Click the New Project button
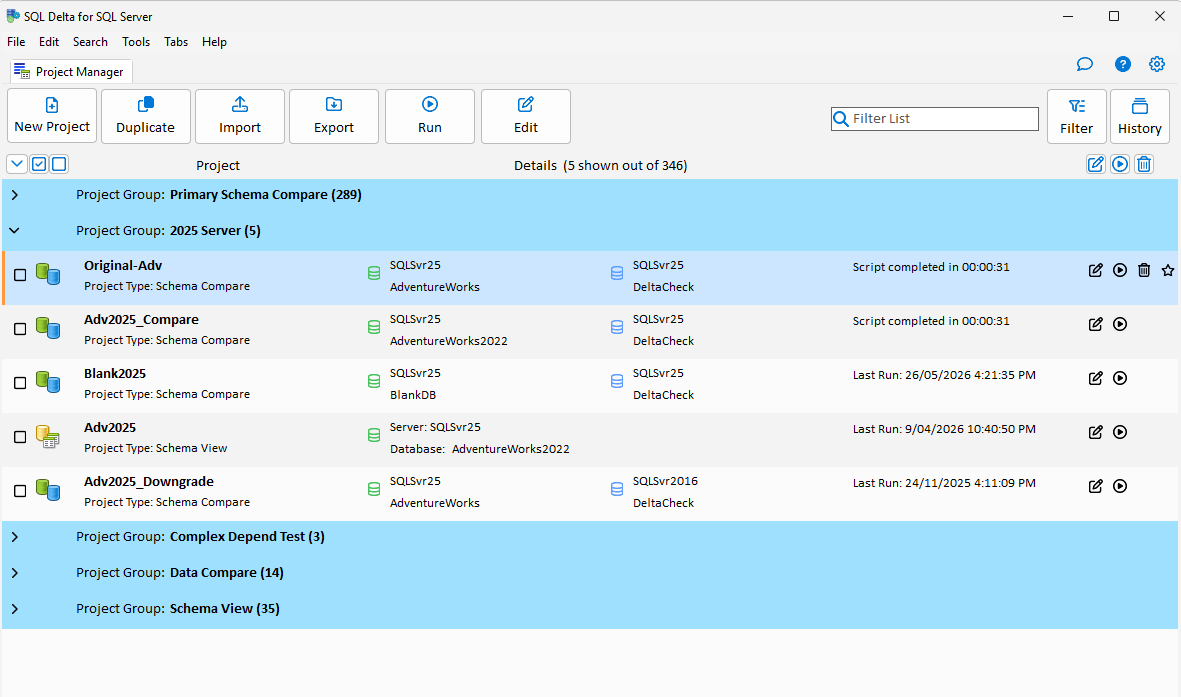Screen dimensions: 1181x697 52,116
